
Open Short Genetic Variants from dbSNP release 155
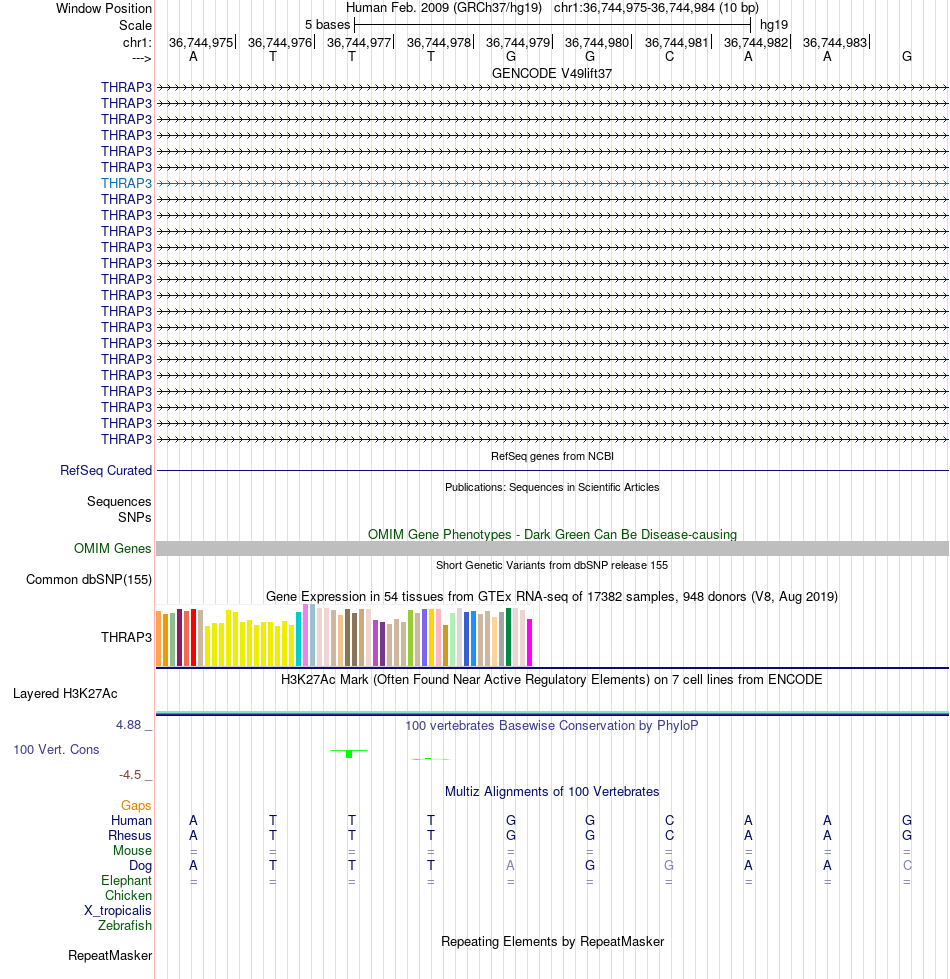[552, 565]
